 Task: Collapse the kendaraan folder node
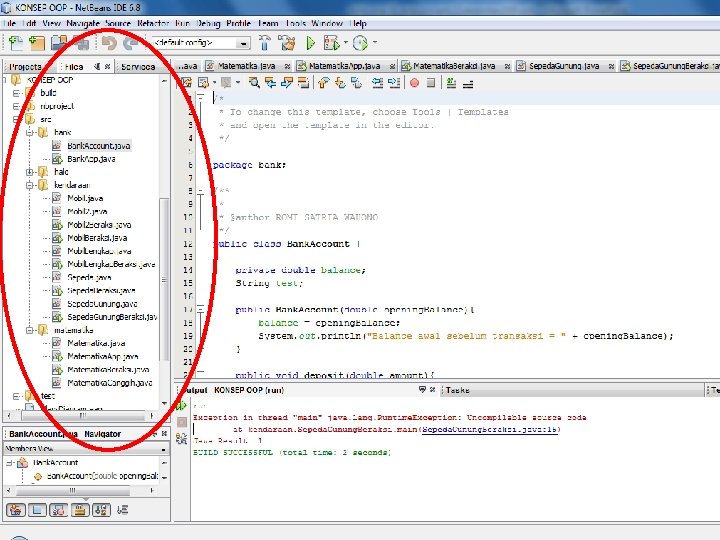click(x=29, y=186)
